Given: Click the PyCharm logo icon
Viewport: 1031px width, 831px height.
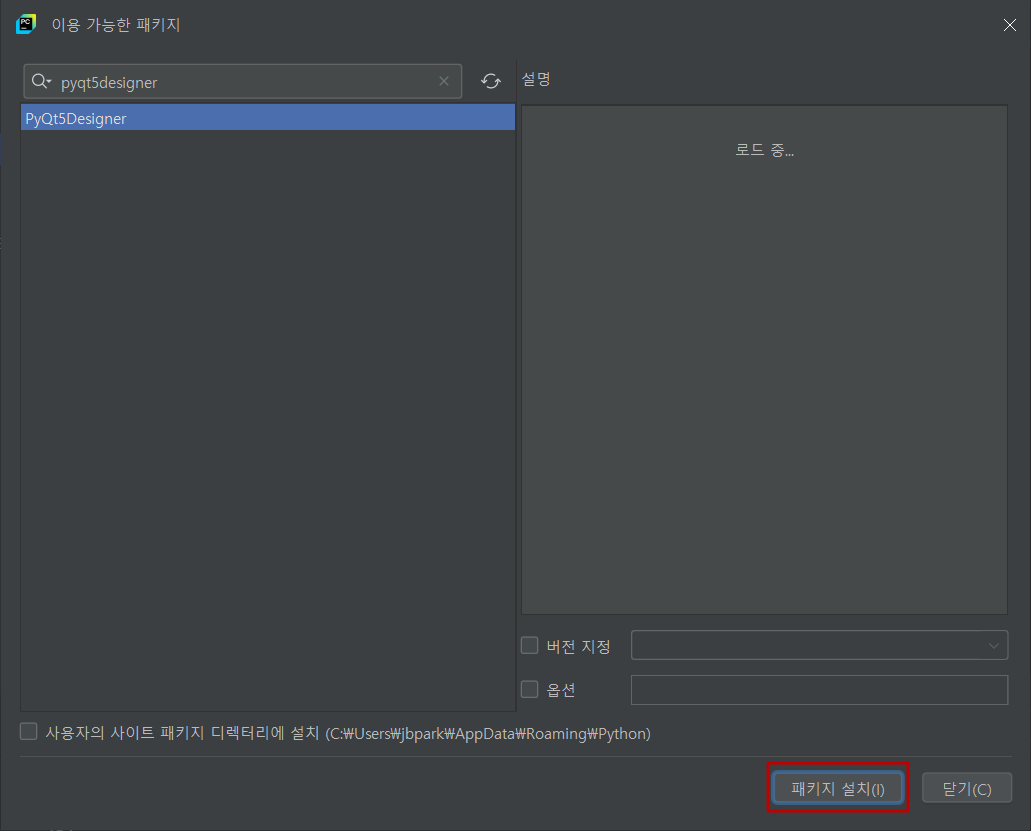Looking at the screenshot, I should [26, 24].
